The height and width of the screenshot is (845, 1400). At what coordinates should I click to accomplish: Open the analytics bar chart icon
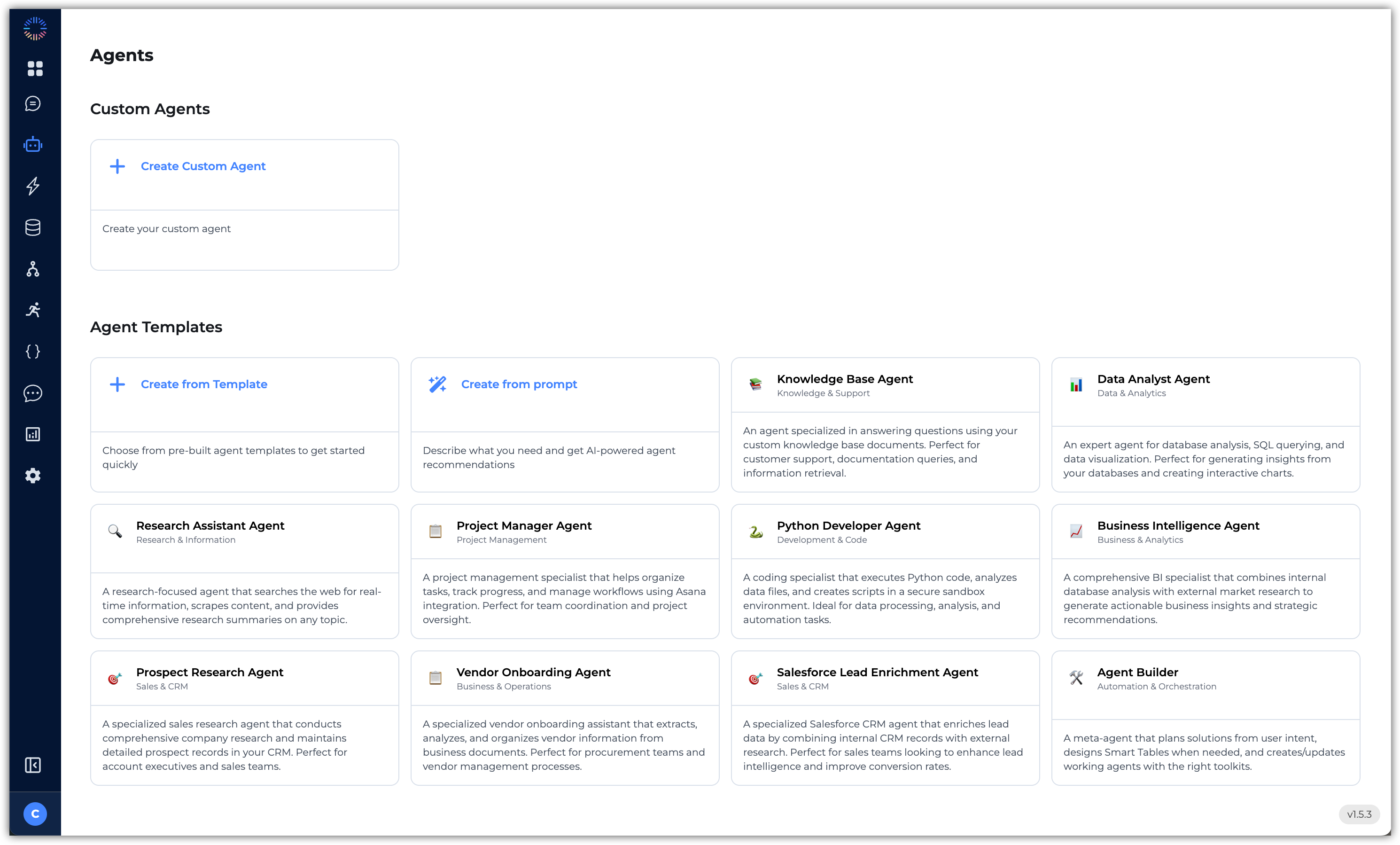tap(33, 434)
